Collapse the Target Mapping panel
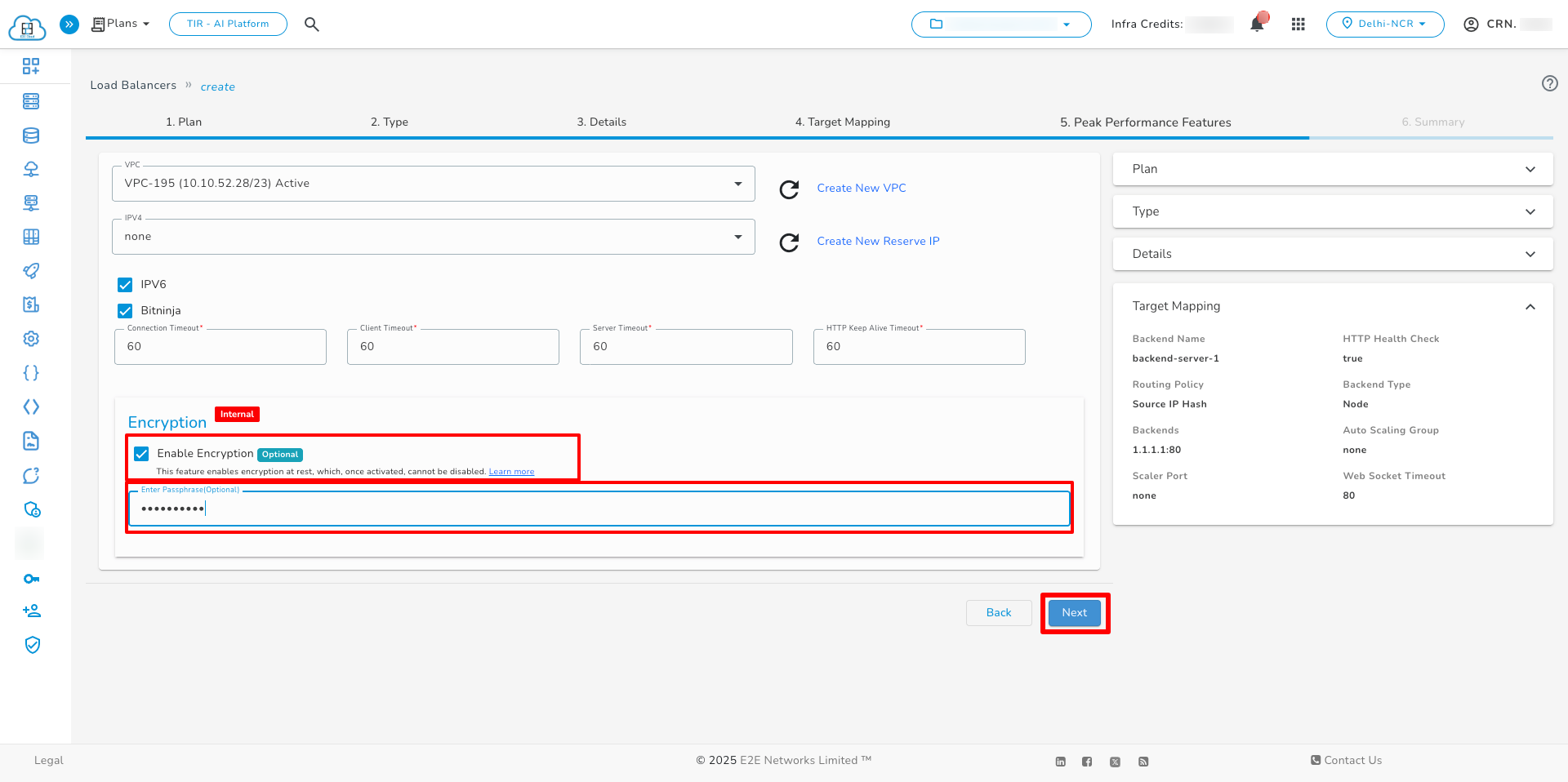 [1530, 306]
